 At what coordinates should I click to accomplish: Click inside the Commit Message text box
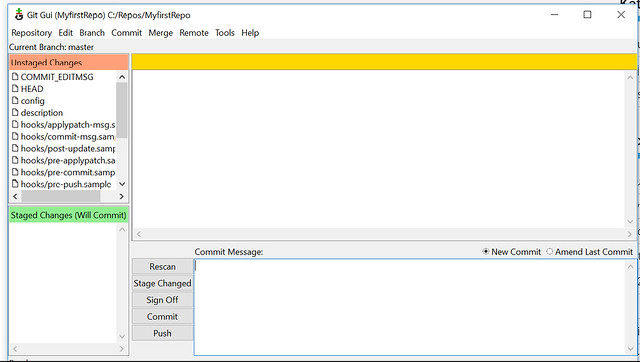tap(409, 307)
